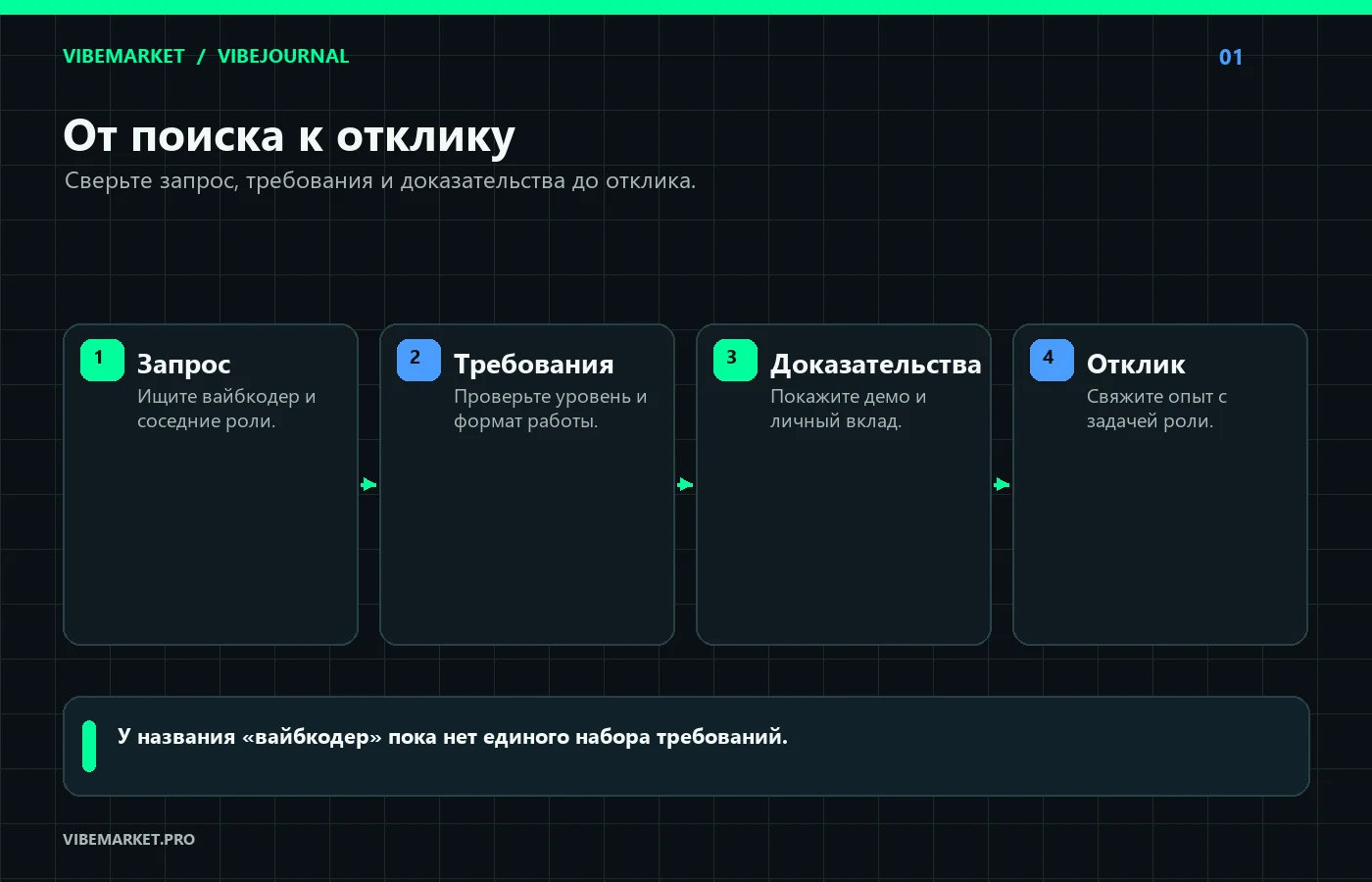The height and width of the screenshot is (882, 1372).
Task: Click arrow between Доказательства and Отклик cards
Action: [1002, 484]
